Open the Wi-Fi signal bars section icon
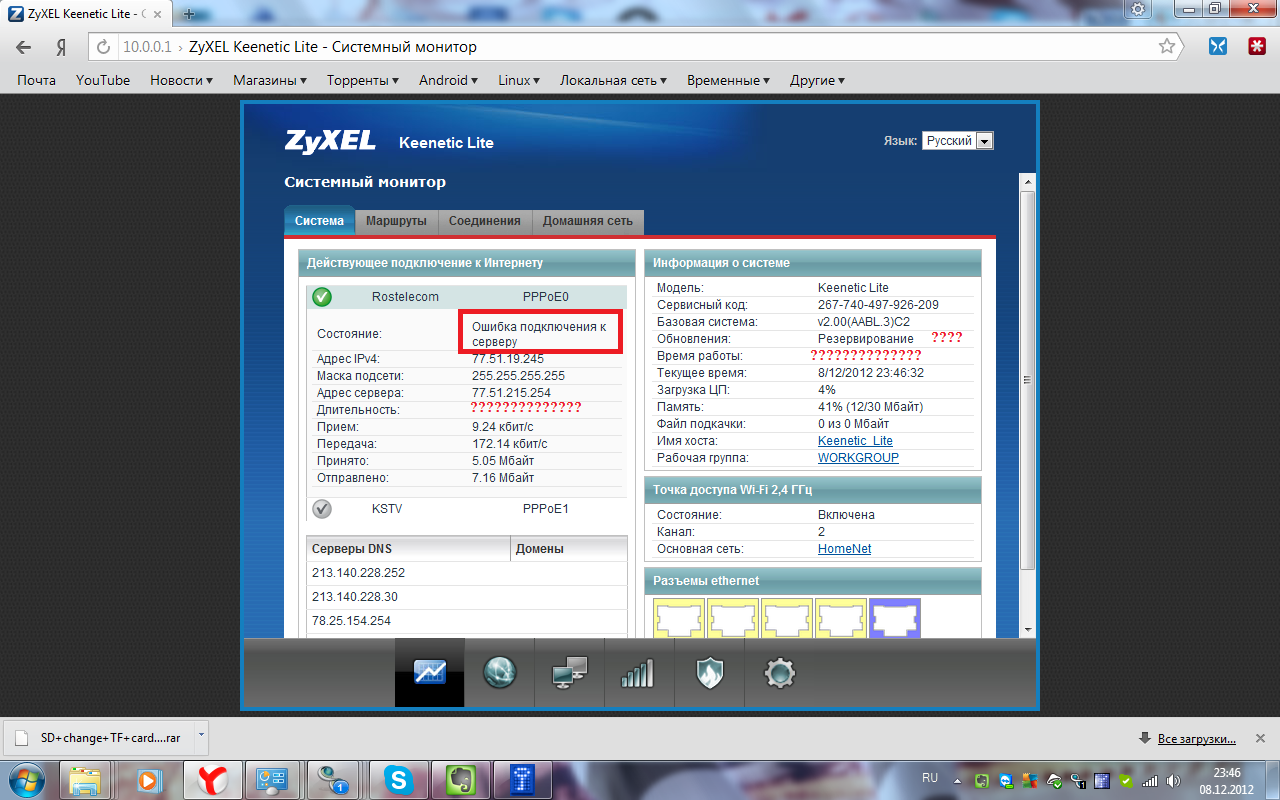The width and height of the screenshot is (1280, 800). click(637, 673)
